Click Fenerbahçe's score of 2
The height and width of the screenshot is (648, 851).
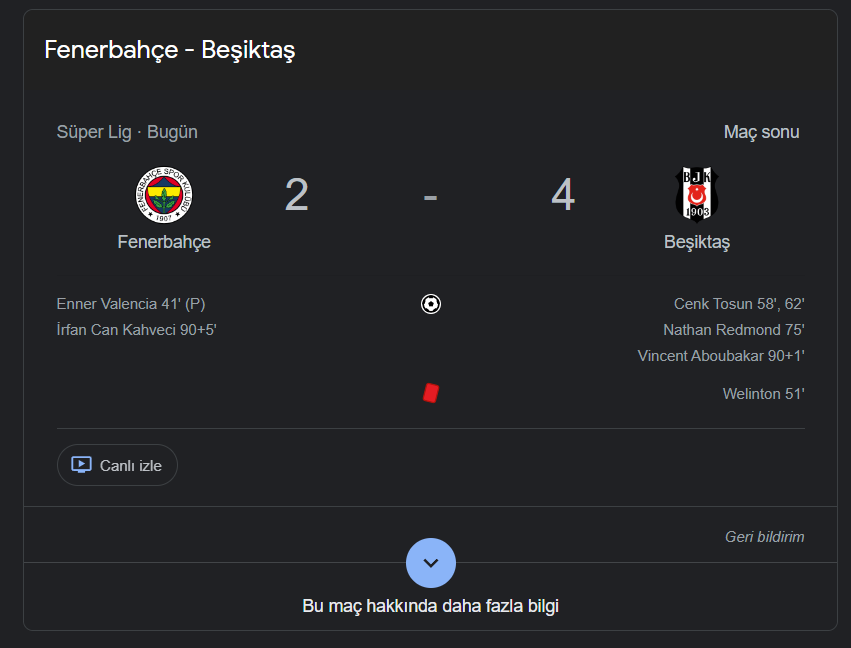[x=297, y=195]
